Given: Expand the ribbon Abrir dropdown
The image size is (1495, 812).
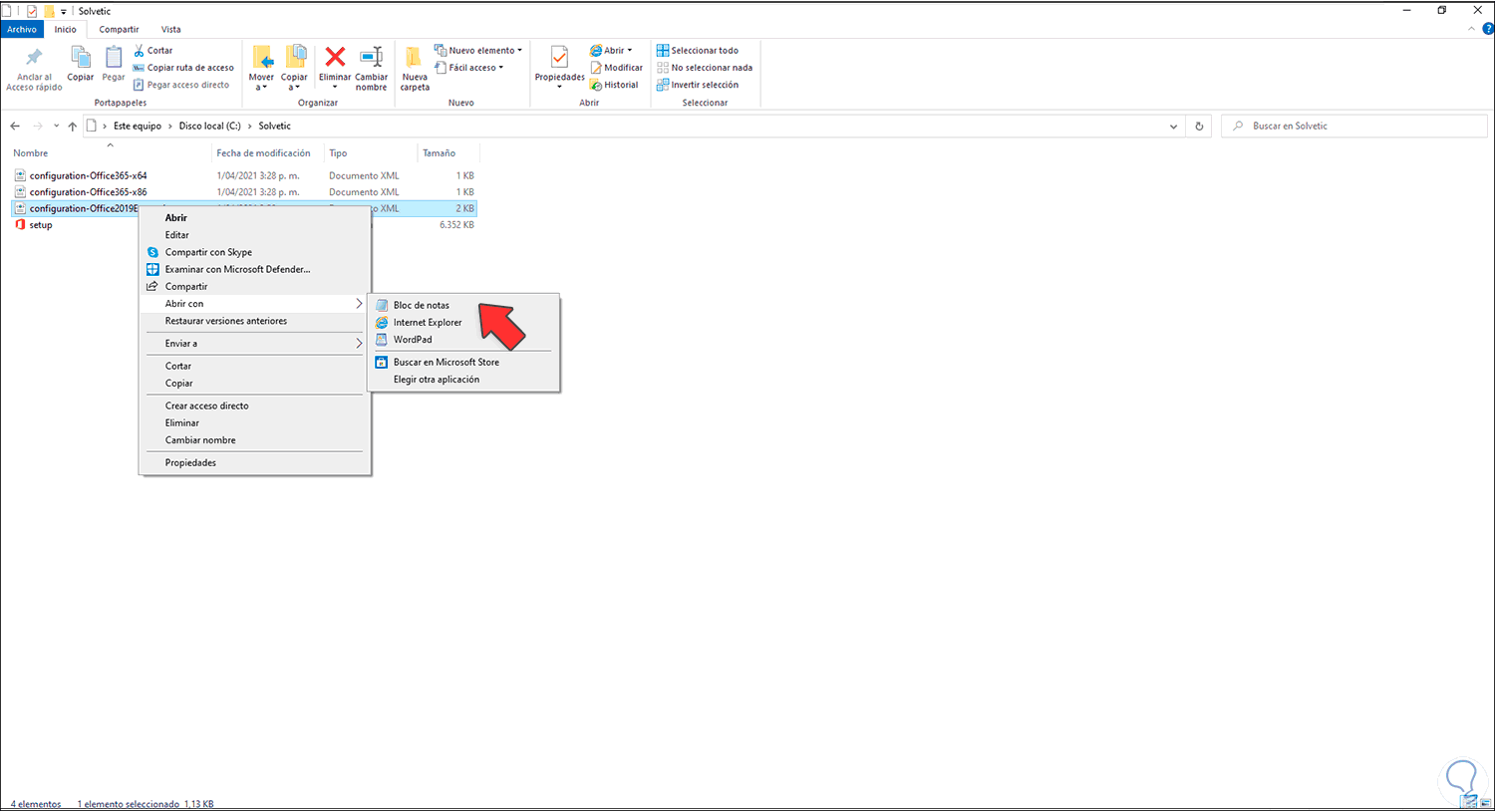Looking at the screenshot, I should pos(612,51).
